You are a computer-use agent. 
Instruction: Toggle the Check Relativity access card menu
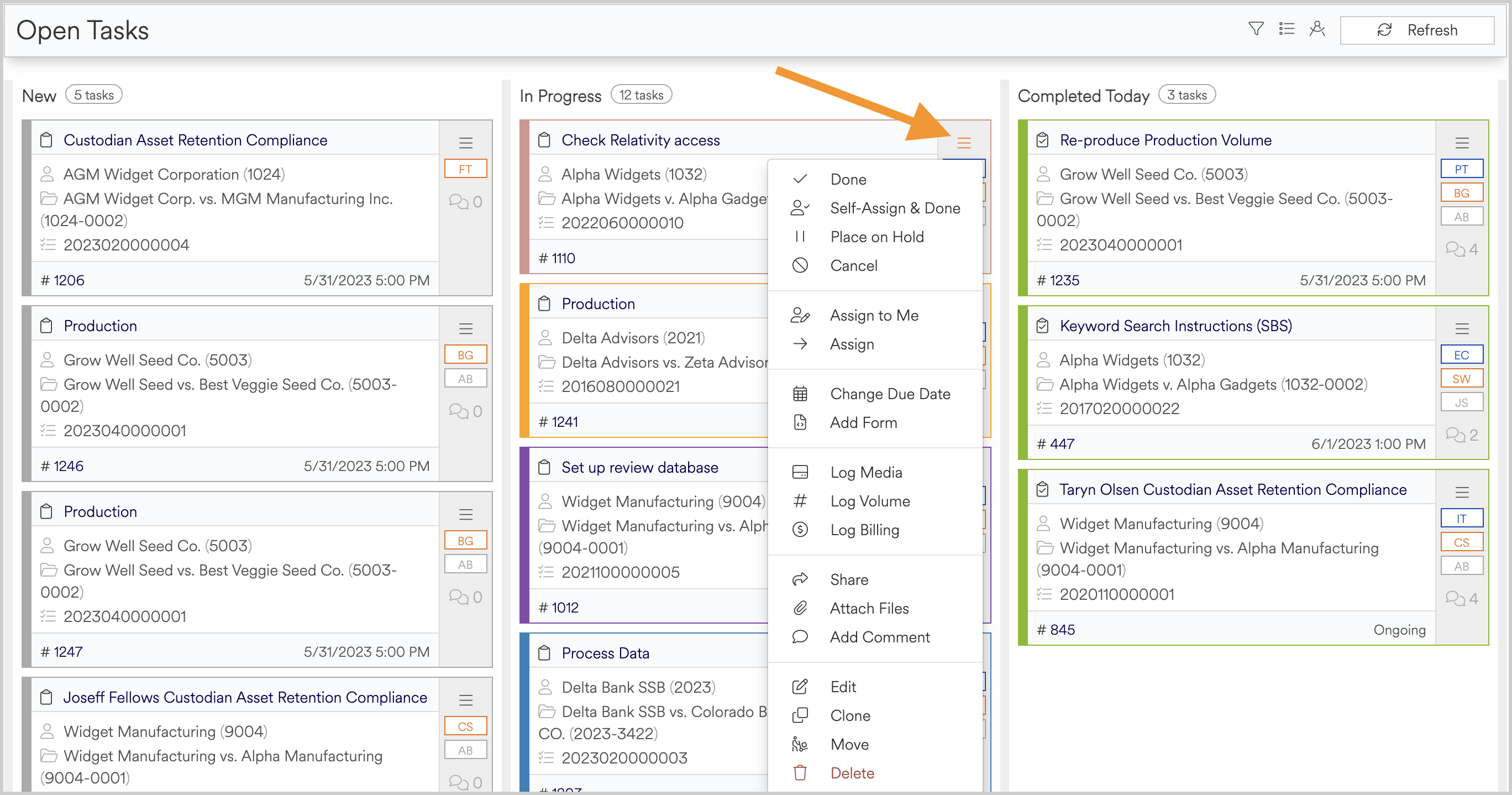964,143
